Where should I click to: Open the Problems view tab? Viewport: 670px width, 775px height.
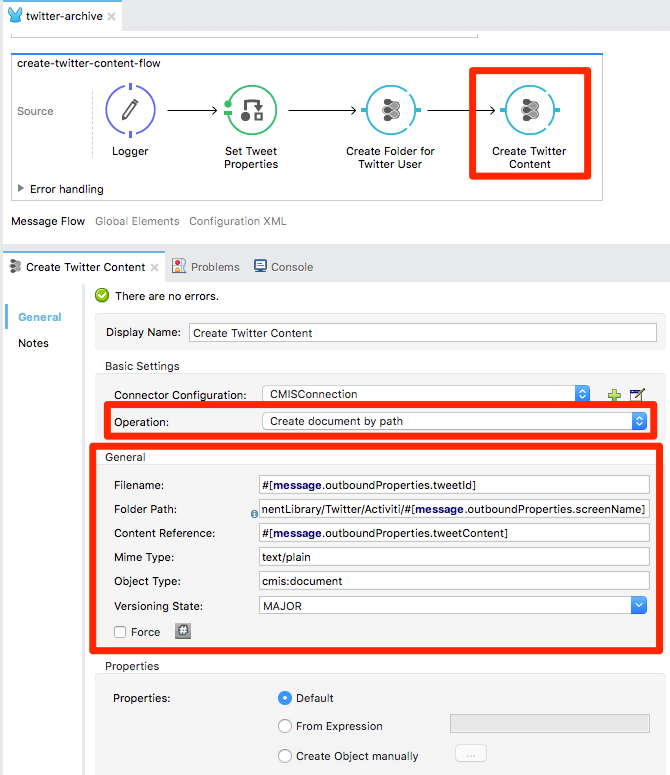(x=206, y=266)
